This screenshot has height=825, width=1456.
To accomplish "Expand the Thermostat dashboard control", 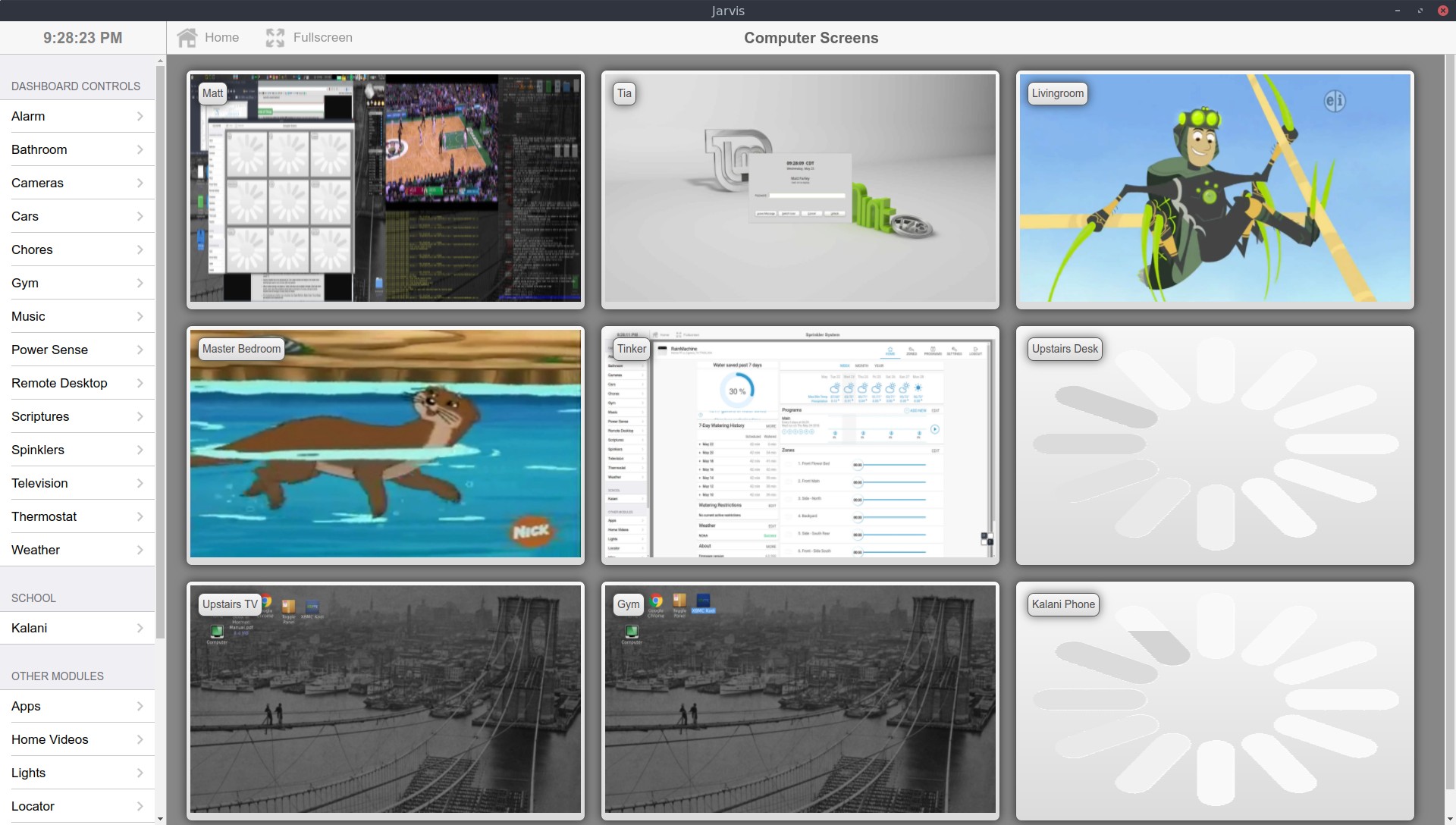I will [x=76, y=516].
